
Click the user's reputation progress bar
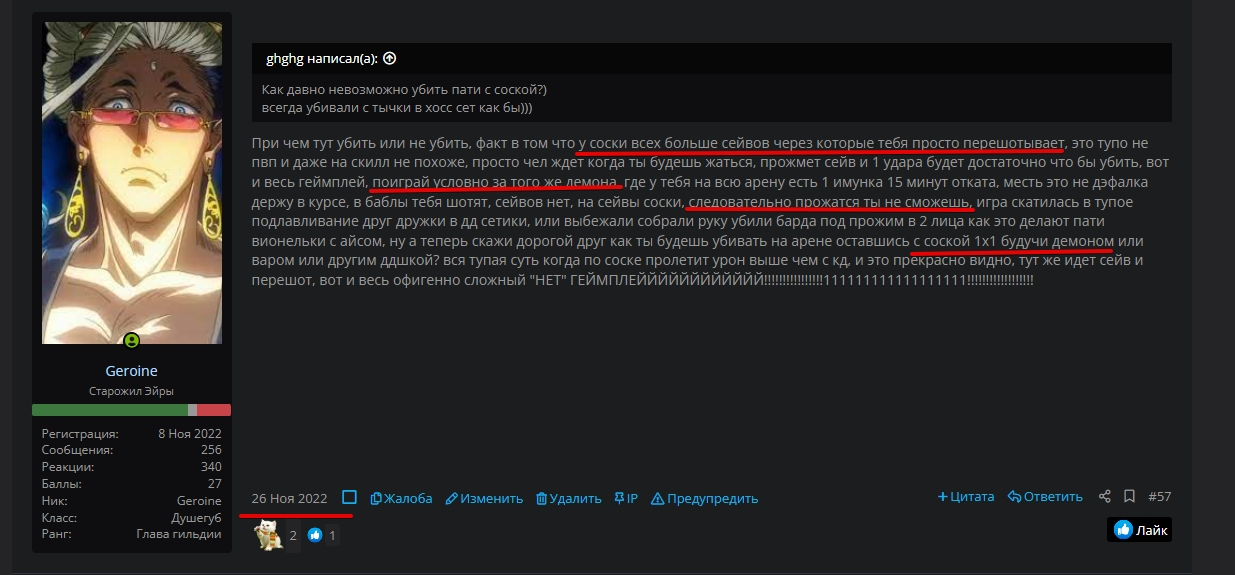[131, 410]
